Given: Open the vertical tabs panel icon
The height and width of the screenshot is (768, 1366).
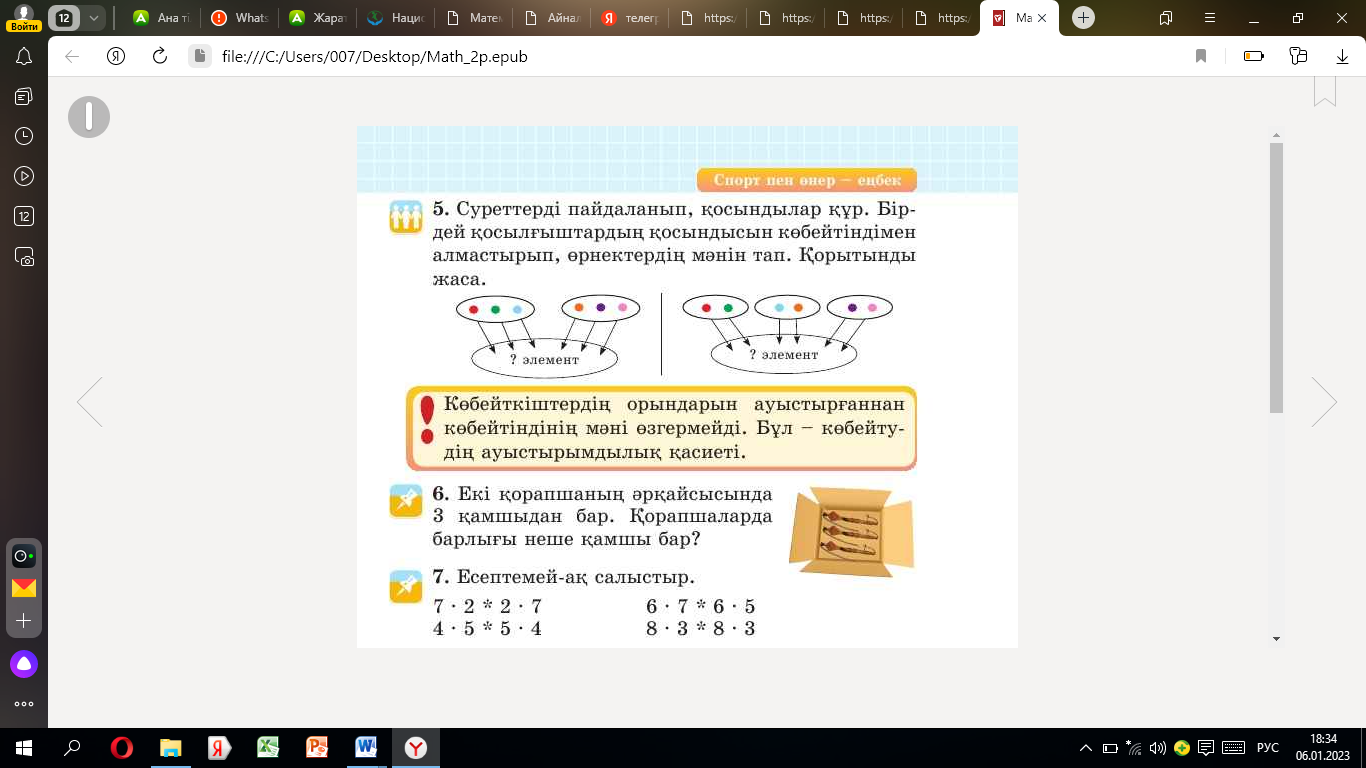Looking at the screenshot, I should coord(1166,18).
